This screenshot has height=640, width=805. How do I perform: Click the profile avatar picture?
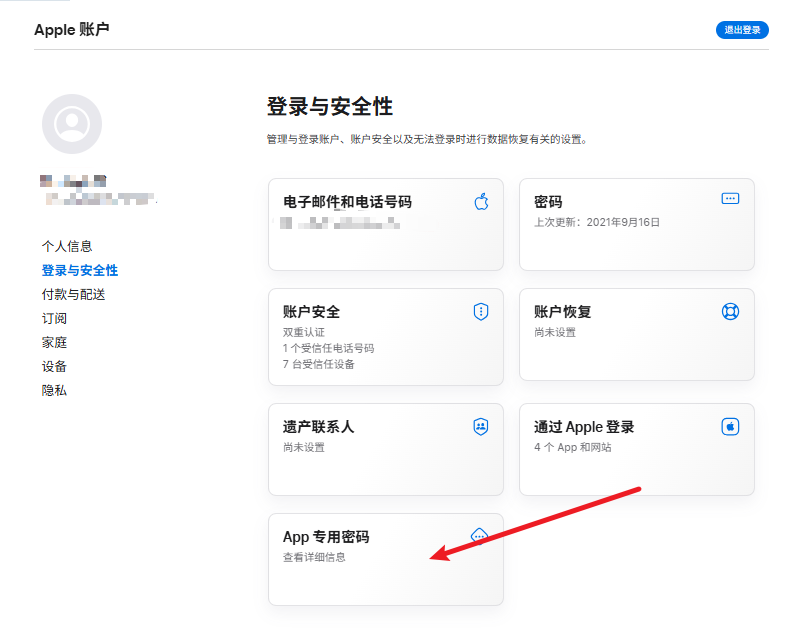72,124
